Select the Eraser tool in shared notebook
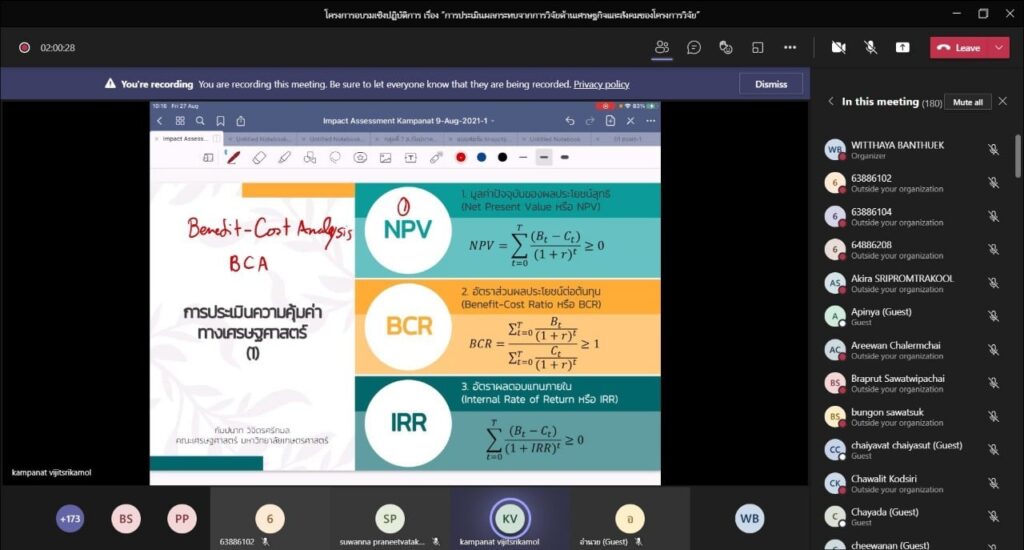The image size is (1024, 550). [x=259, y=157]
